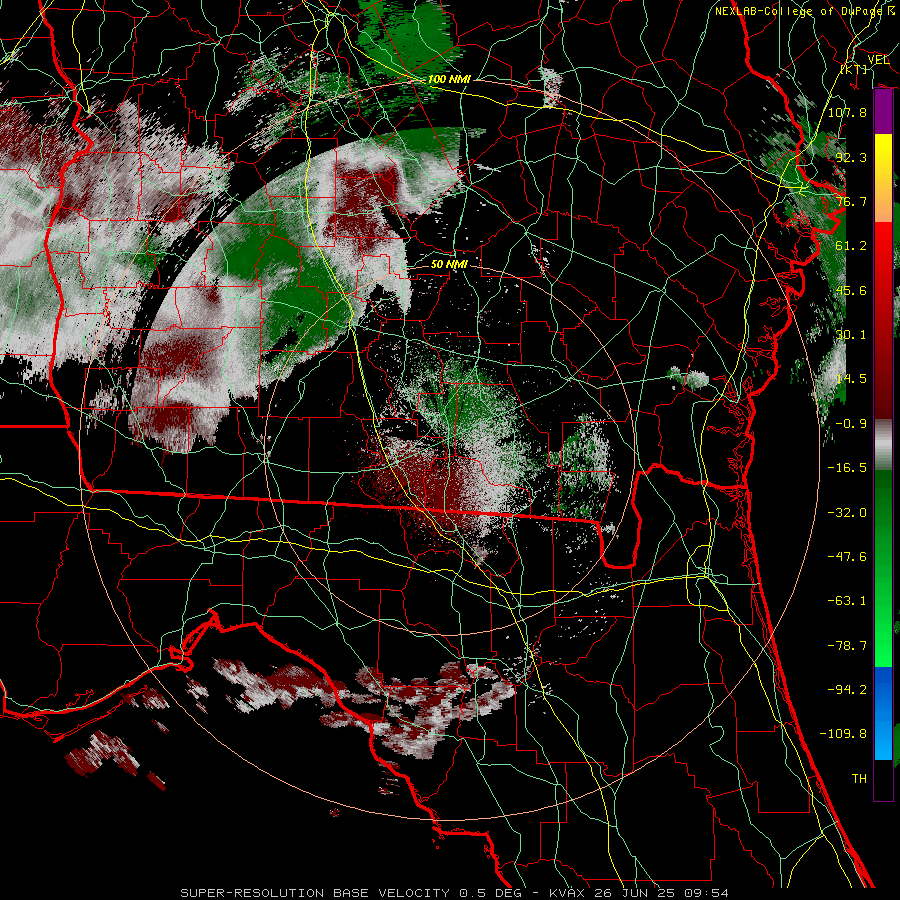Click the VEL legend title
This screenshot has width=900, height=900.
878,60
